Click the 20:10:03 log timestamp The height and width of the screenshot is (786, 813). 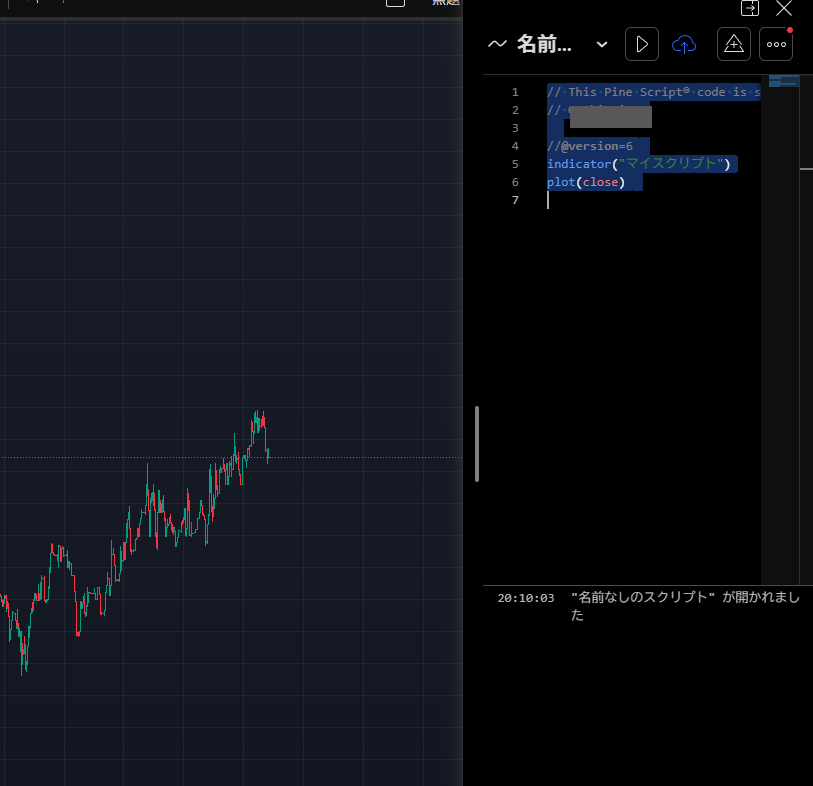click(525, 598)
